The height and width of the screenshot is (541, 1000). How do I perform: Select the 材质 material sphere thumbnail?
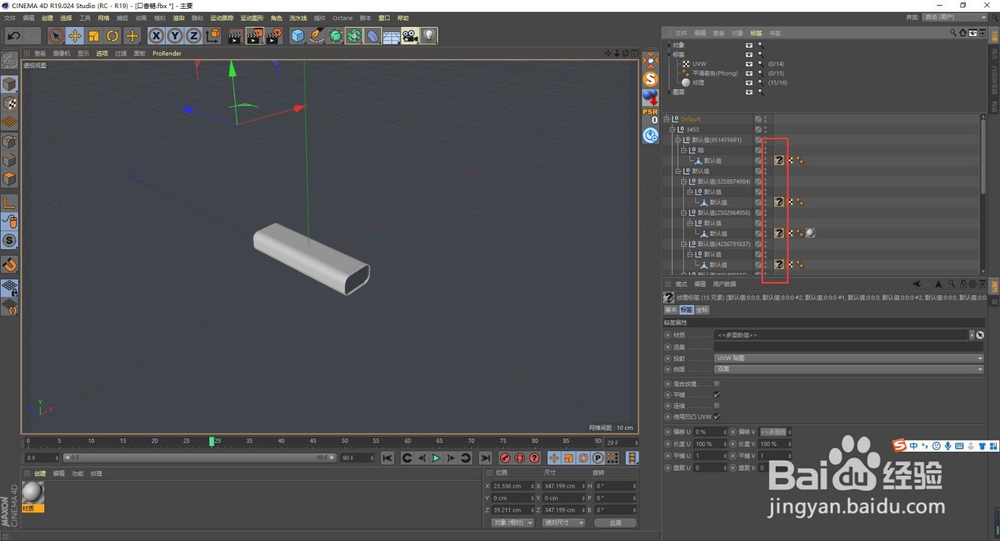[33, 493]
